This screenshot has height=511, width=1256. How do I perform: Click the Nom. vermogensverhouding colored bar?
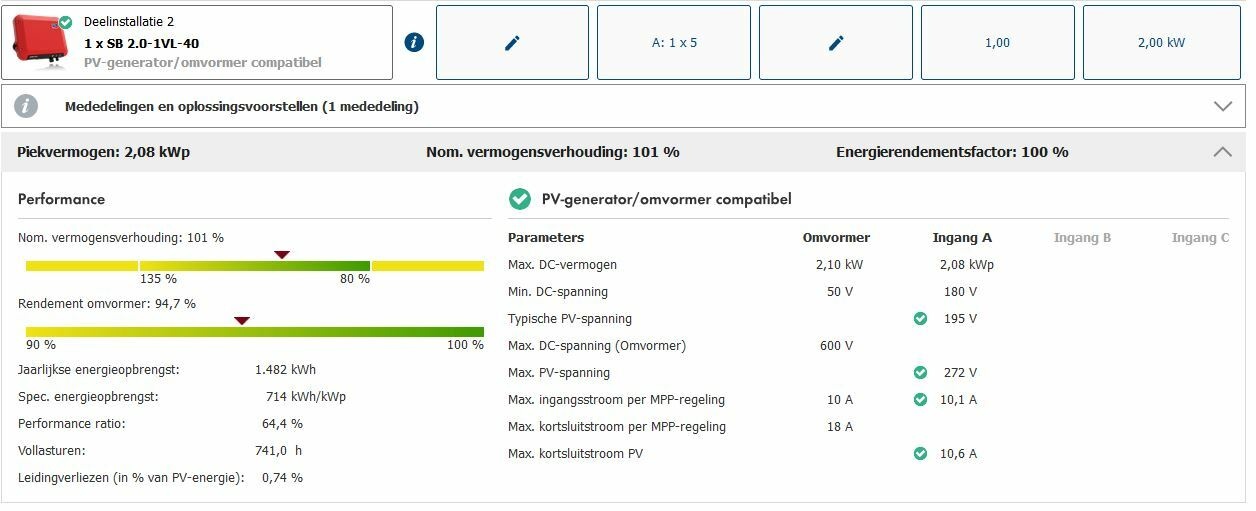[255, 266]
